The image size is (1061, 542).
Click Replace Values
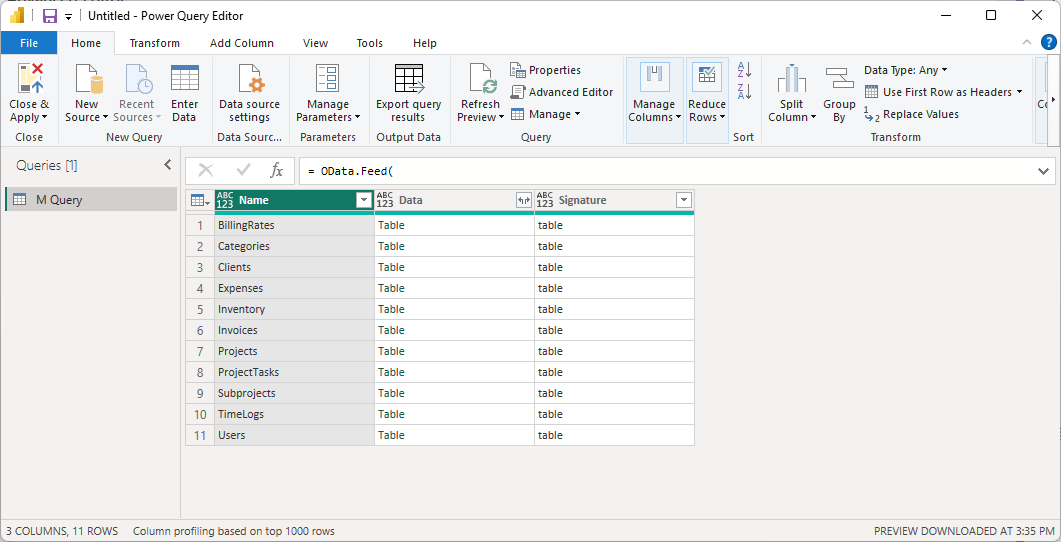(911, 114)
